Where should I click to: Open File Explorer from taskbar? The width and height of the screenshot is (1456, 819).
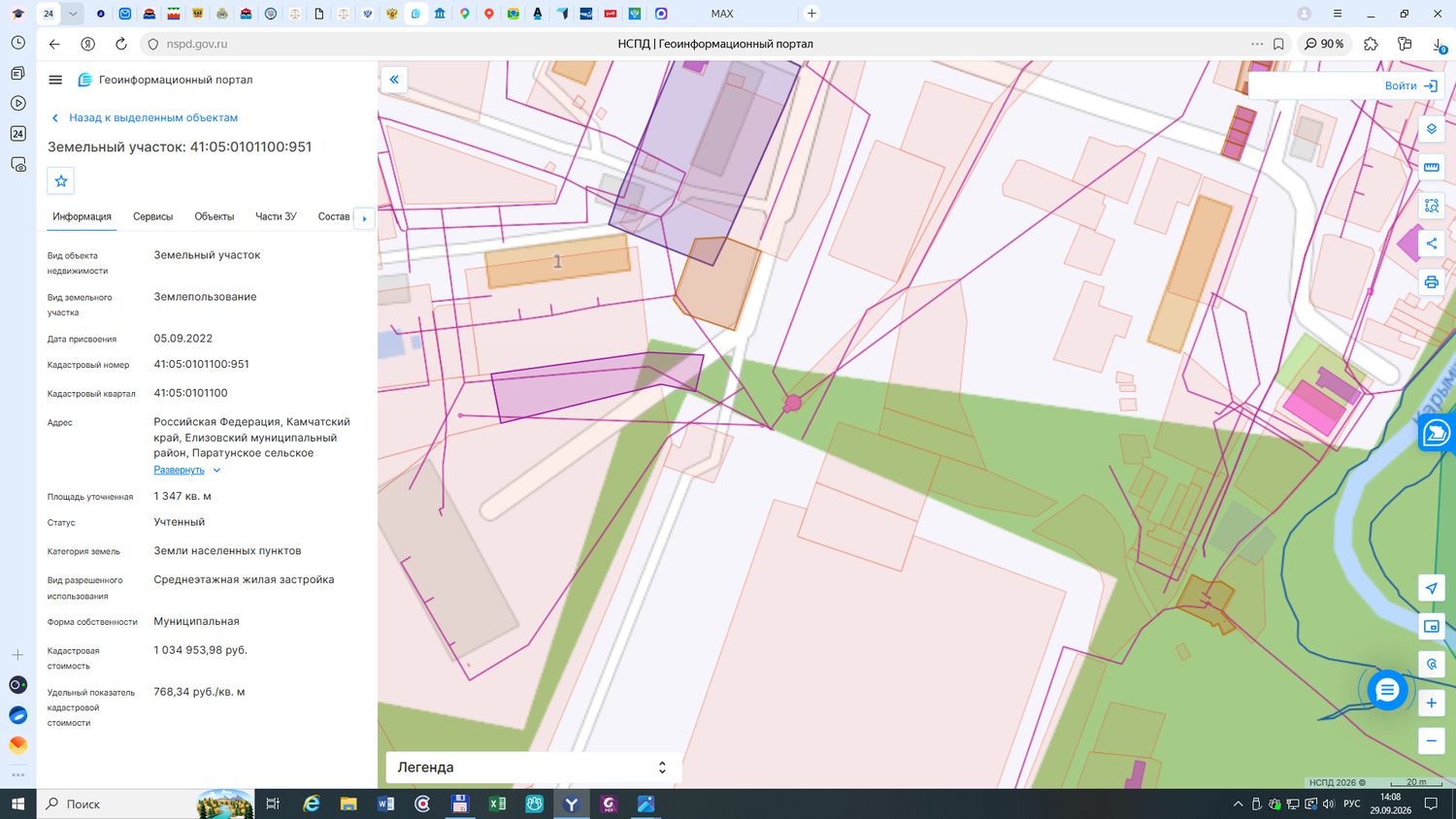tap(348, 803)
